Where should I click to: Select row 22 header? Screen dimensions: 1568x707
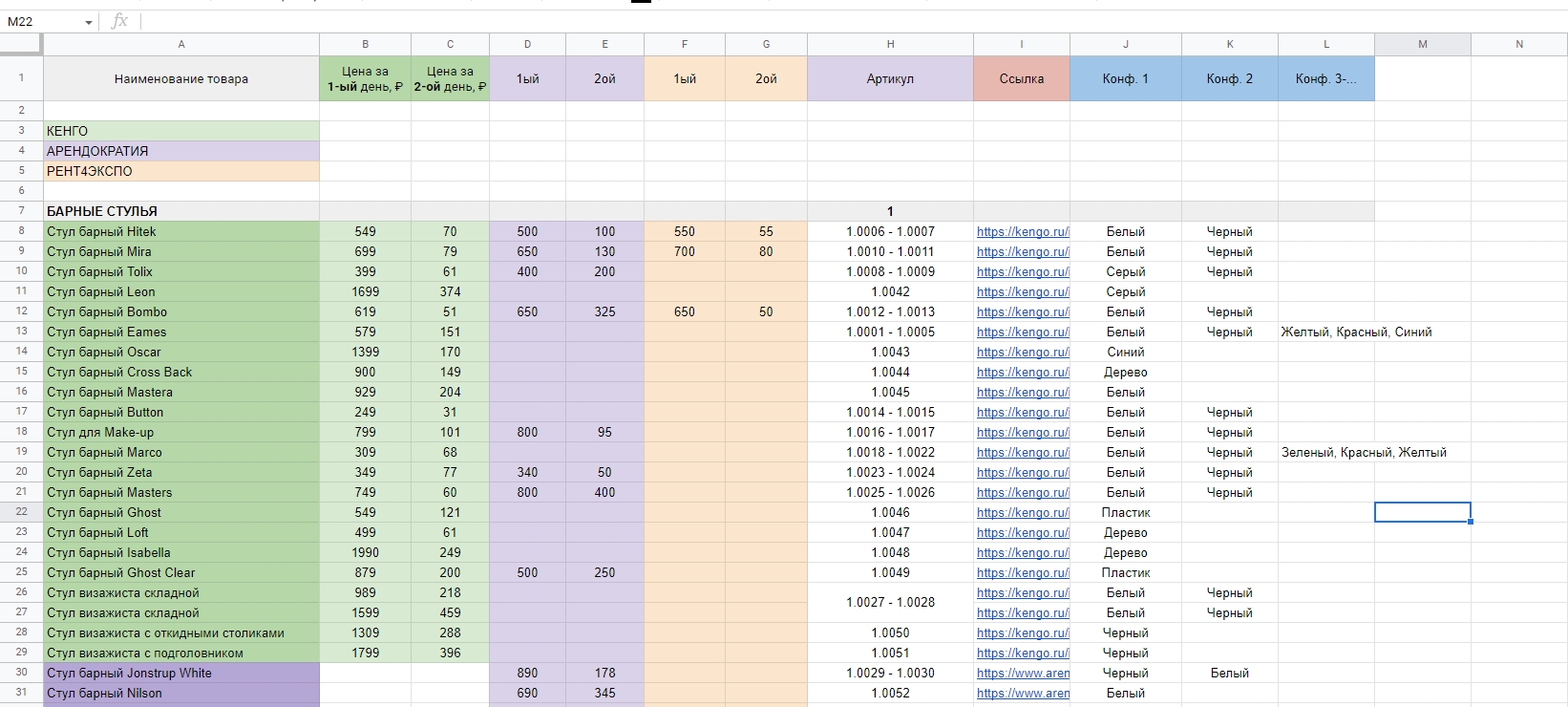[21, 512]
